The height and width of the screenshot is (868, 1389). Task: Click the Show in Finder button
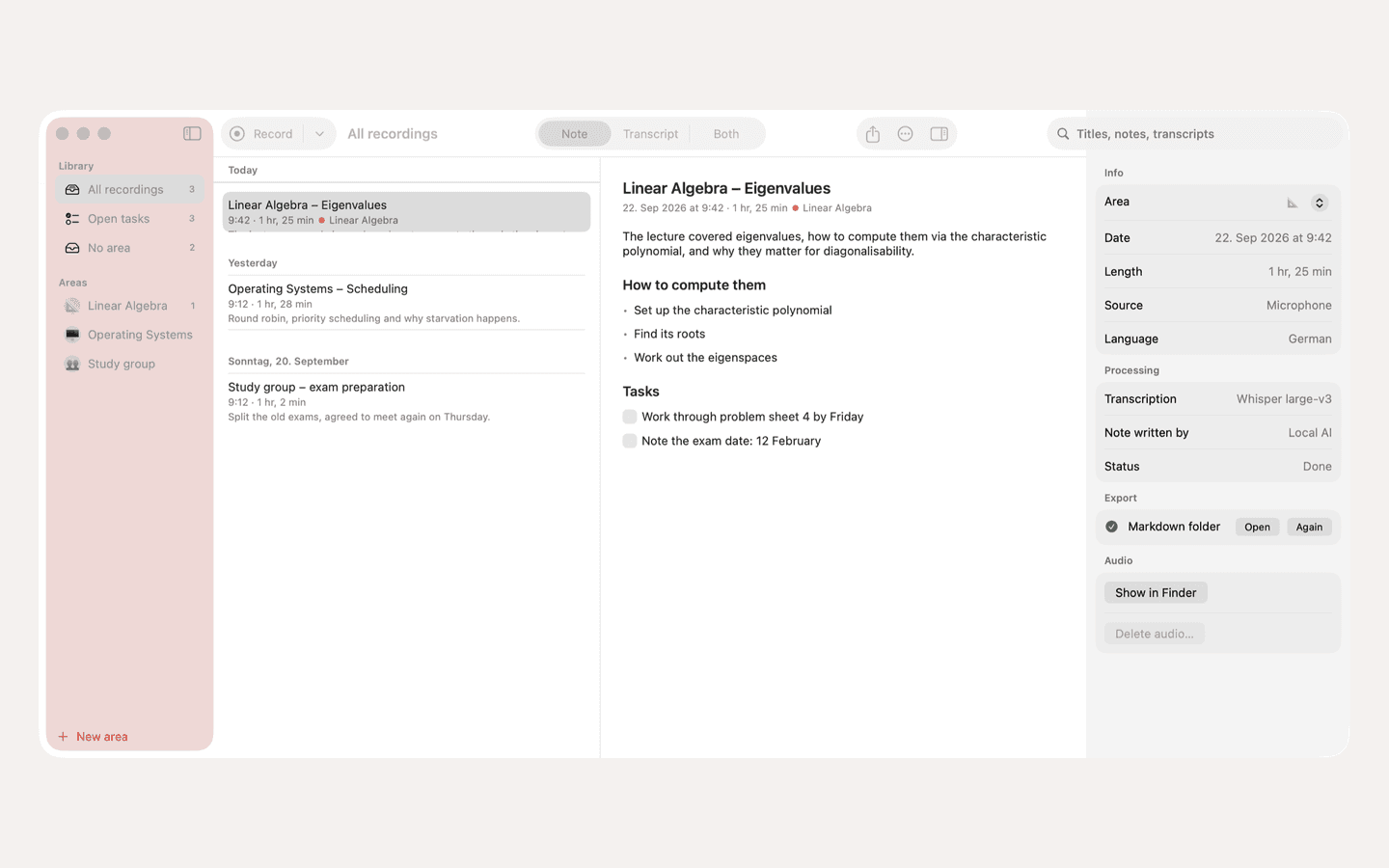1156,593
